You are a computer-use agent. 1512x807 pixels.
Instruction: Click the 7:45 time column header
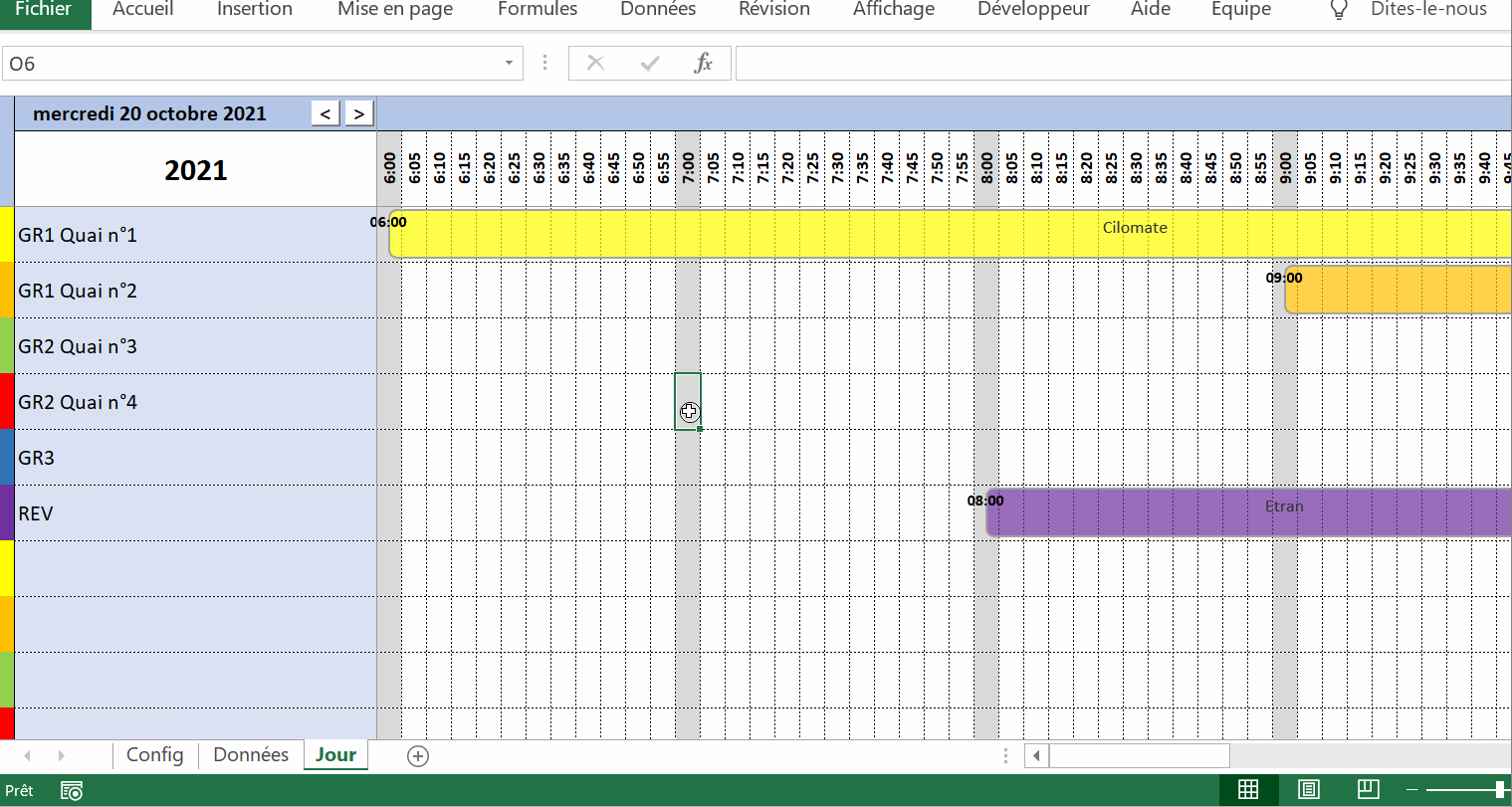pos(912,169)
